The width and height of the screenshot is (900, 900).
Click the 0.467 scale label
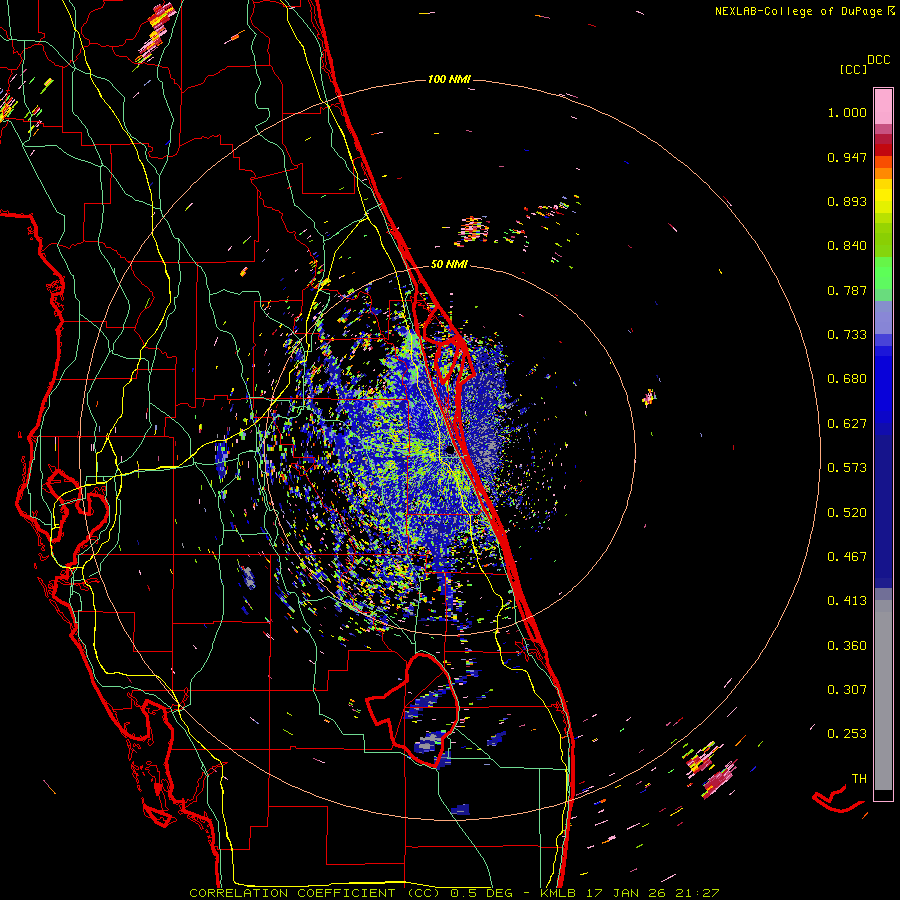click(847, 557)
